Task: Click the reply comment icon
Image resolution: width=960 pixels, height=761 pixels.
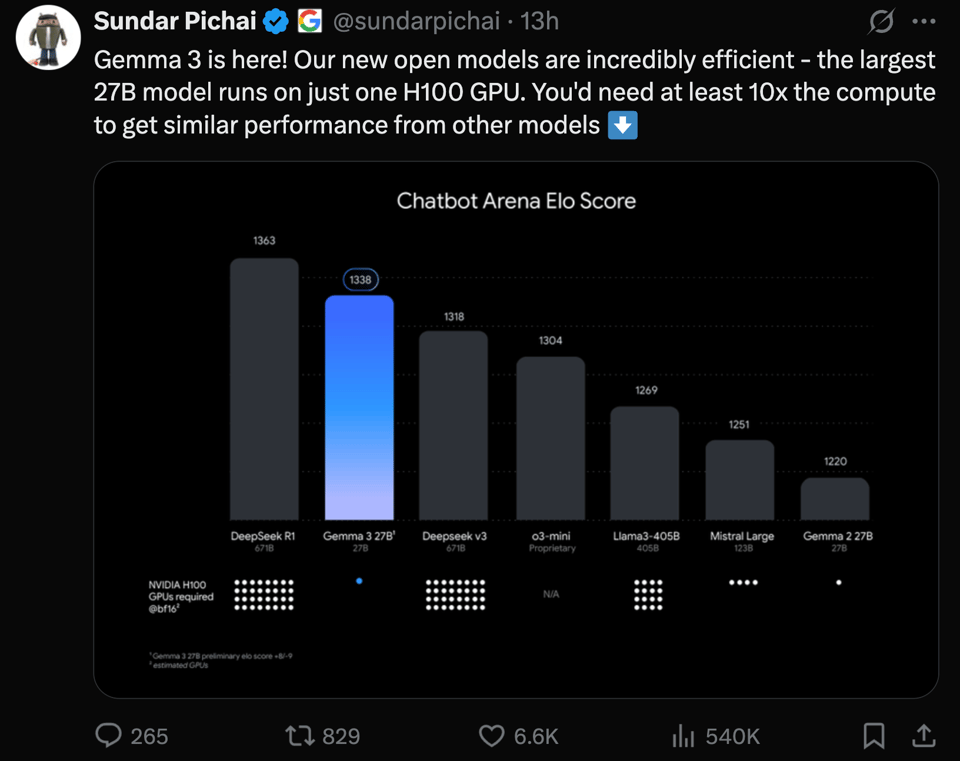Action: coord(108,736)
